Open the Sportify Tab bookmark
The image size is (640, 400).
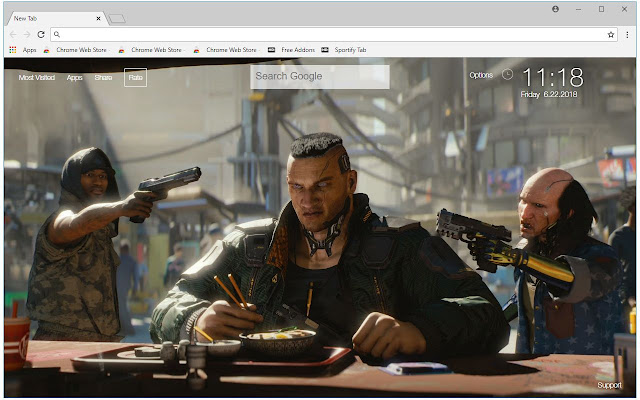click(344, 50)
